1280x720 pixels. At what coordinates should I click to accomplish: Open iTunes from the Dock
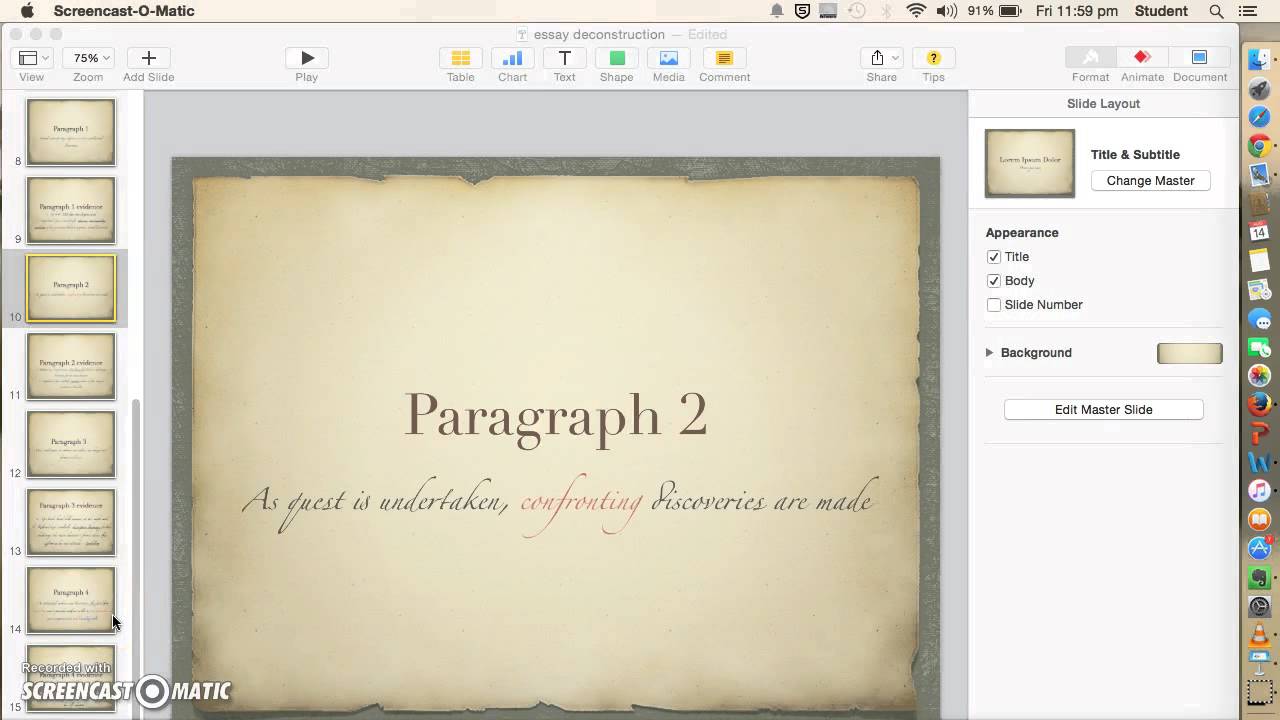[1259, 491]
